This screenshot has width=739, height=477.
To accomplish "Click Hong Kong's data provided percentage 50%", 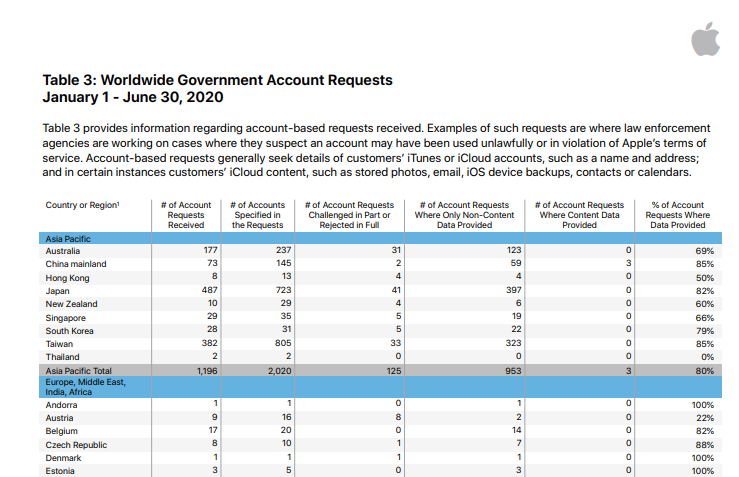I will tap(705, 278).
